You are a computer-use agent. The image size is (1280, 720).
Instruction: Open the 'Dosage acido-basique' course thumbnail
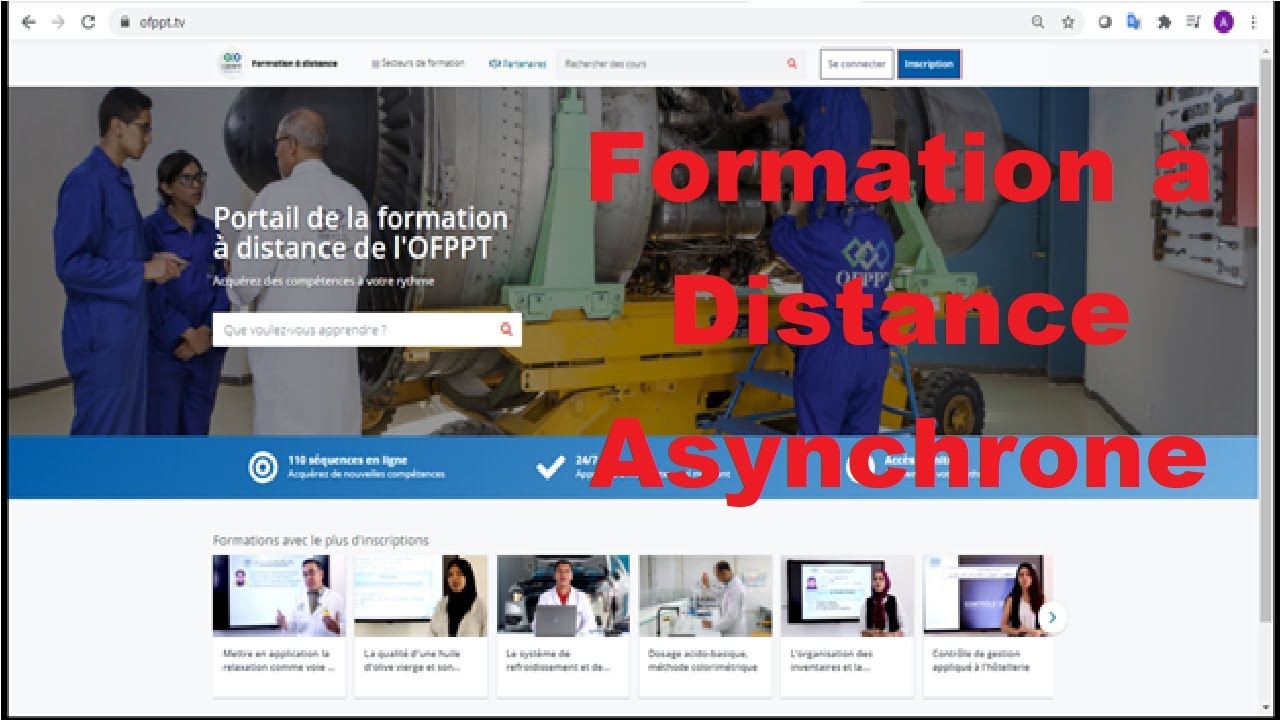pos(705,596)
